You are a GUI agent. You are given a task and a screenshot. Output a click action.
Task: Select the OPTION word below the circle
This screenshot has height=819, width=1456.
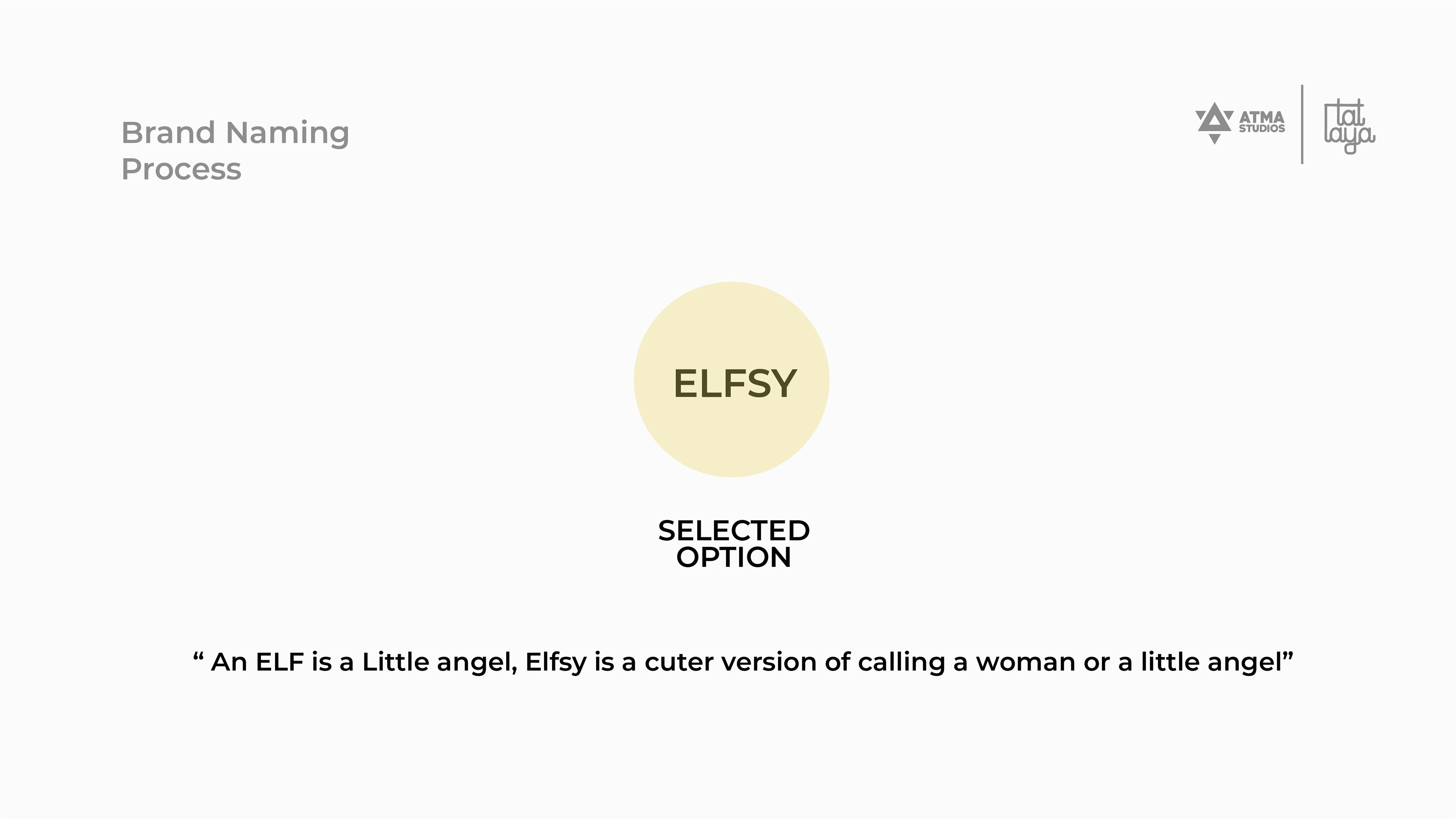(x=734, y=557)
